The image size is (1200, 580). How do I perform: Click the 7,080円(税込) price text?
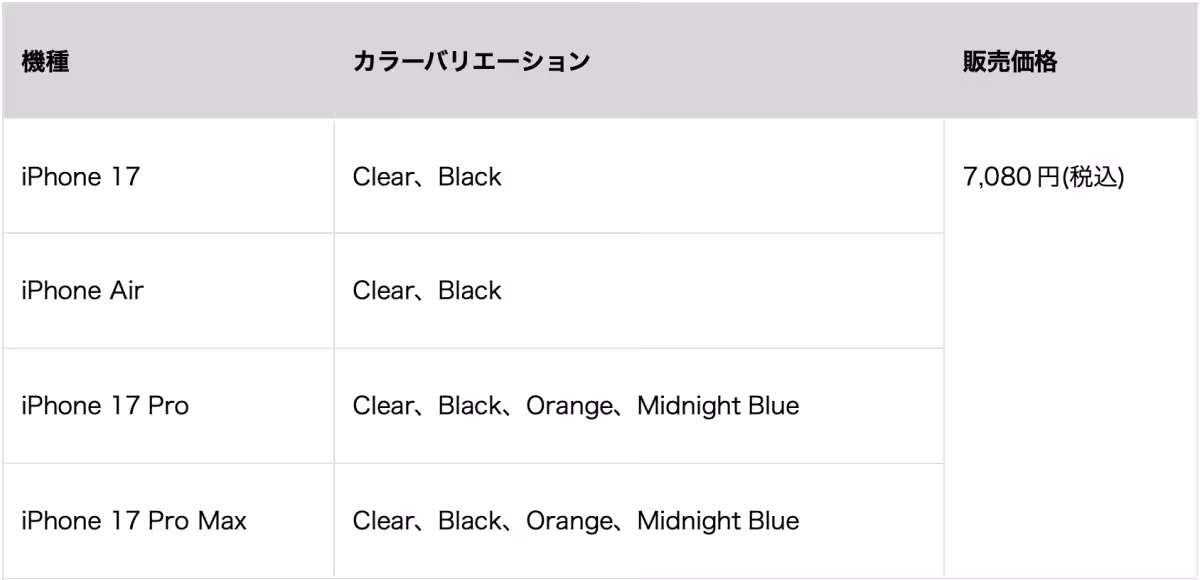coord(1043,178)
